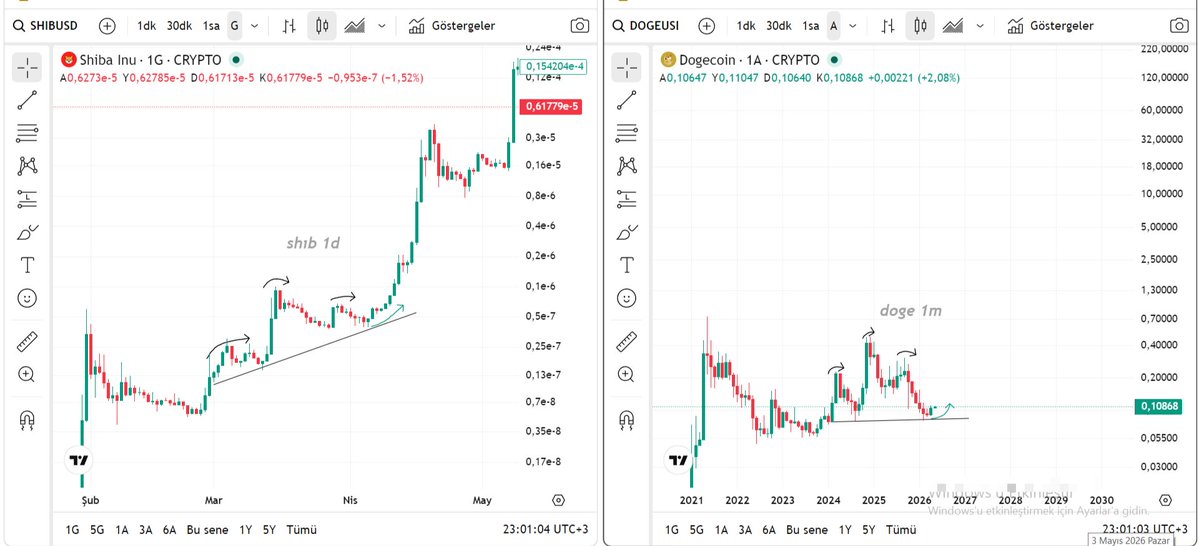Select trend line tool in SHIB chart
Image resolution: width=1199 pixels, height=546 pixels.
(x=28, y=100)
